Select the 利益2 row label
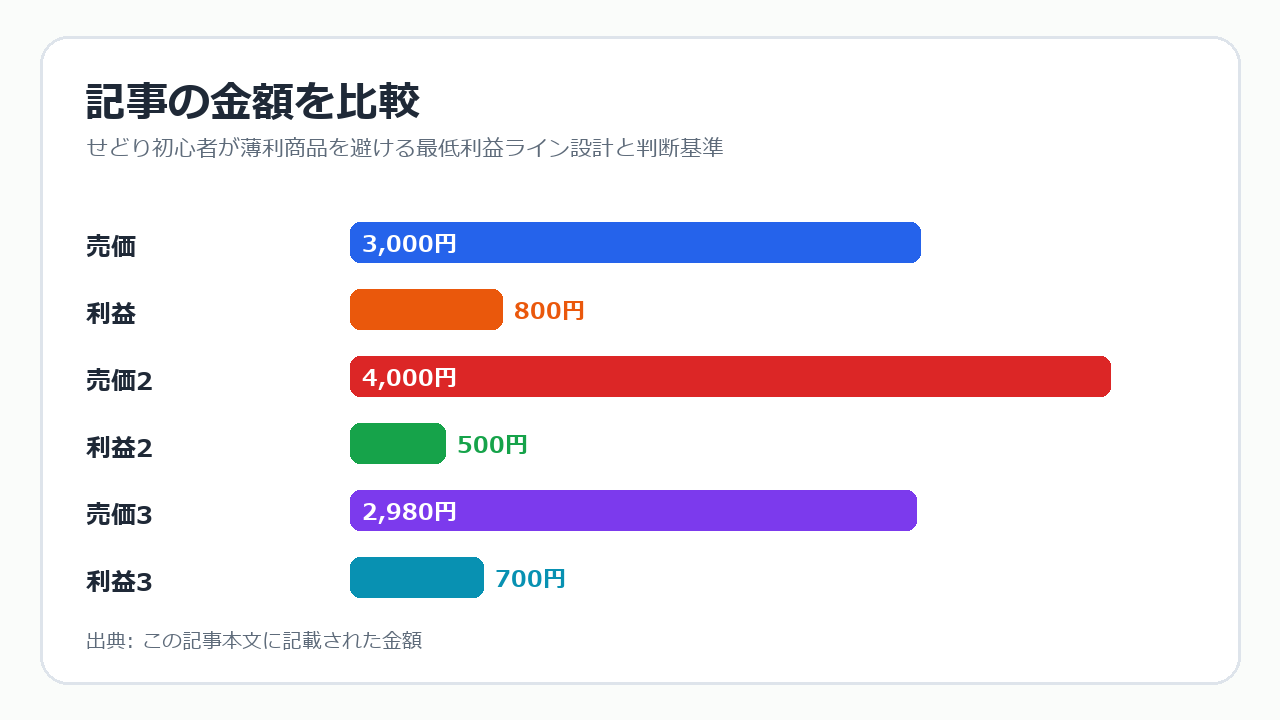Viewport: 1280px width, 720px height. click(120, 447)
